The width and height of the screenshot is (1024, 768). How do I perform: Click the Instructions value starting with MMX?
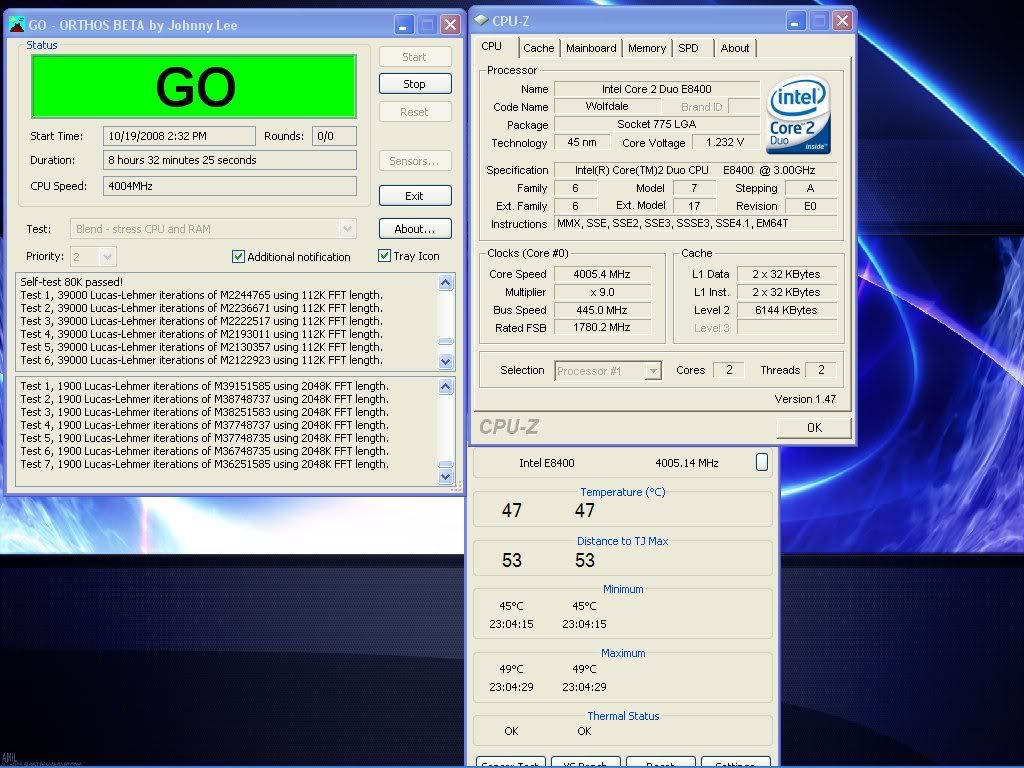click(x=696, y=223)
